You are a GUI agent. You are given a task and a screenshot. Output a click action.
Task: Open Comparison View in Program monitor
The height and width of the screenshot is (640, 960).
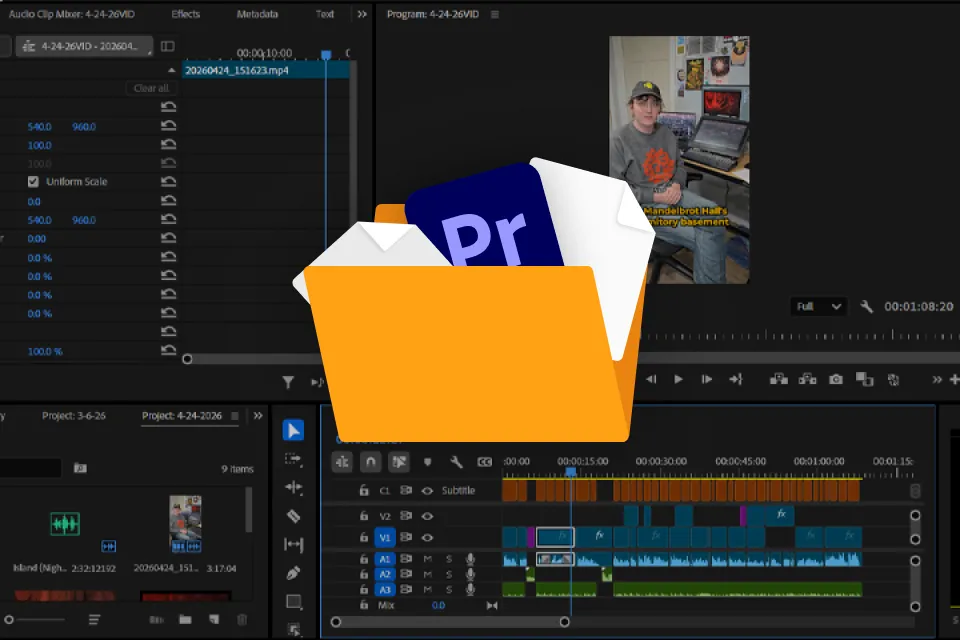(864, 380)
